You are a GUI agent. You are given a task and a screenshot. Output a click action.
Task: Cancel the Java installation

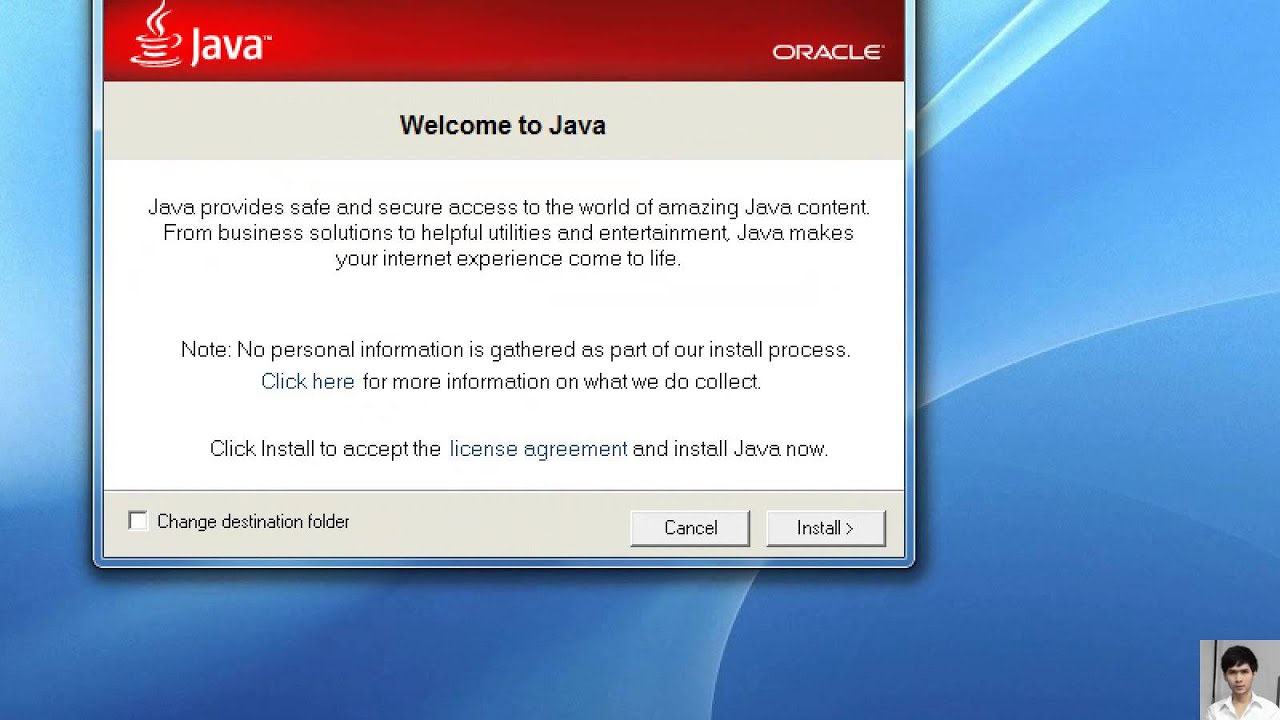(690, 528)
